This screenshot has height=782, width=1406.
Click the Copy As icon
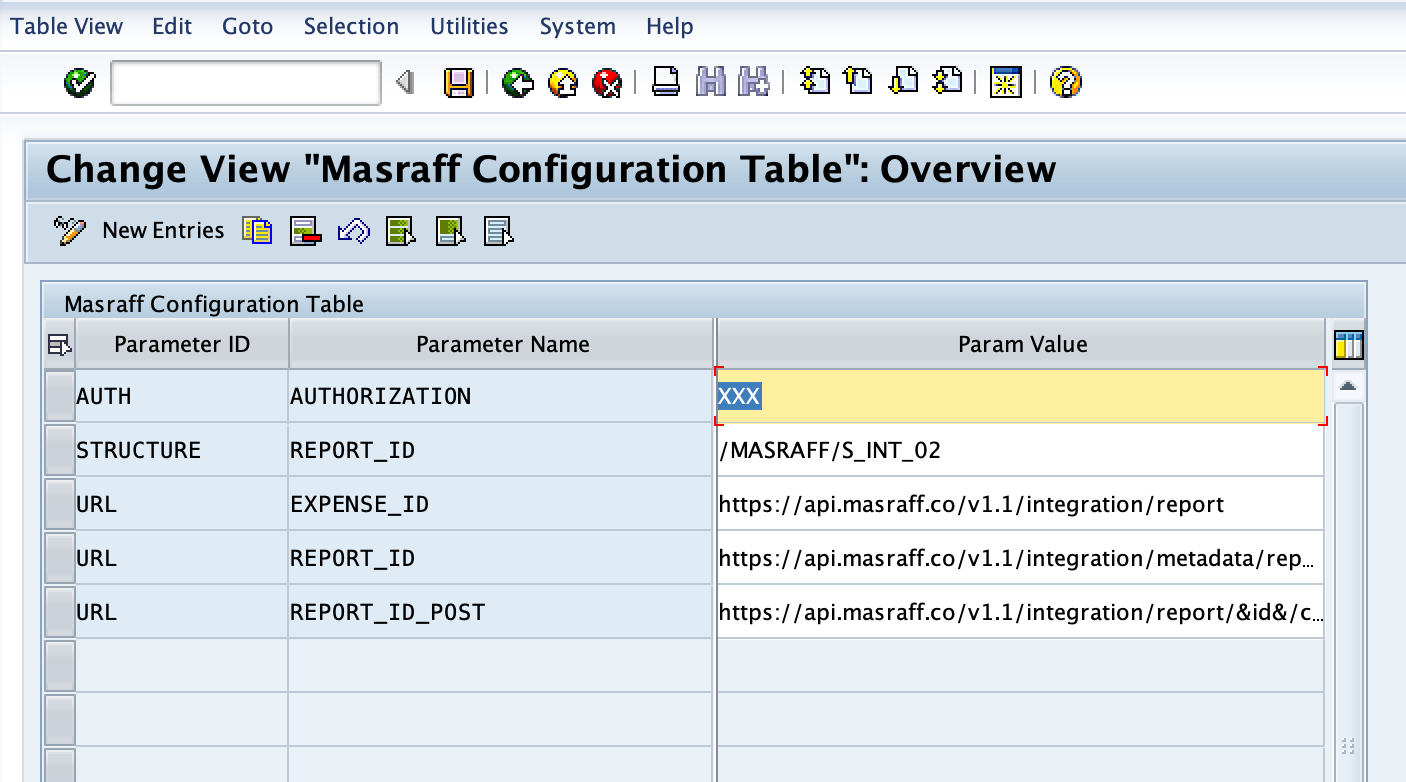pyautogui.click(x=257, y=231)
